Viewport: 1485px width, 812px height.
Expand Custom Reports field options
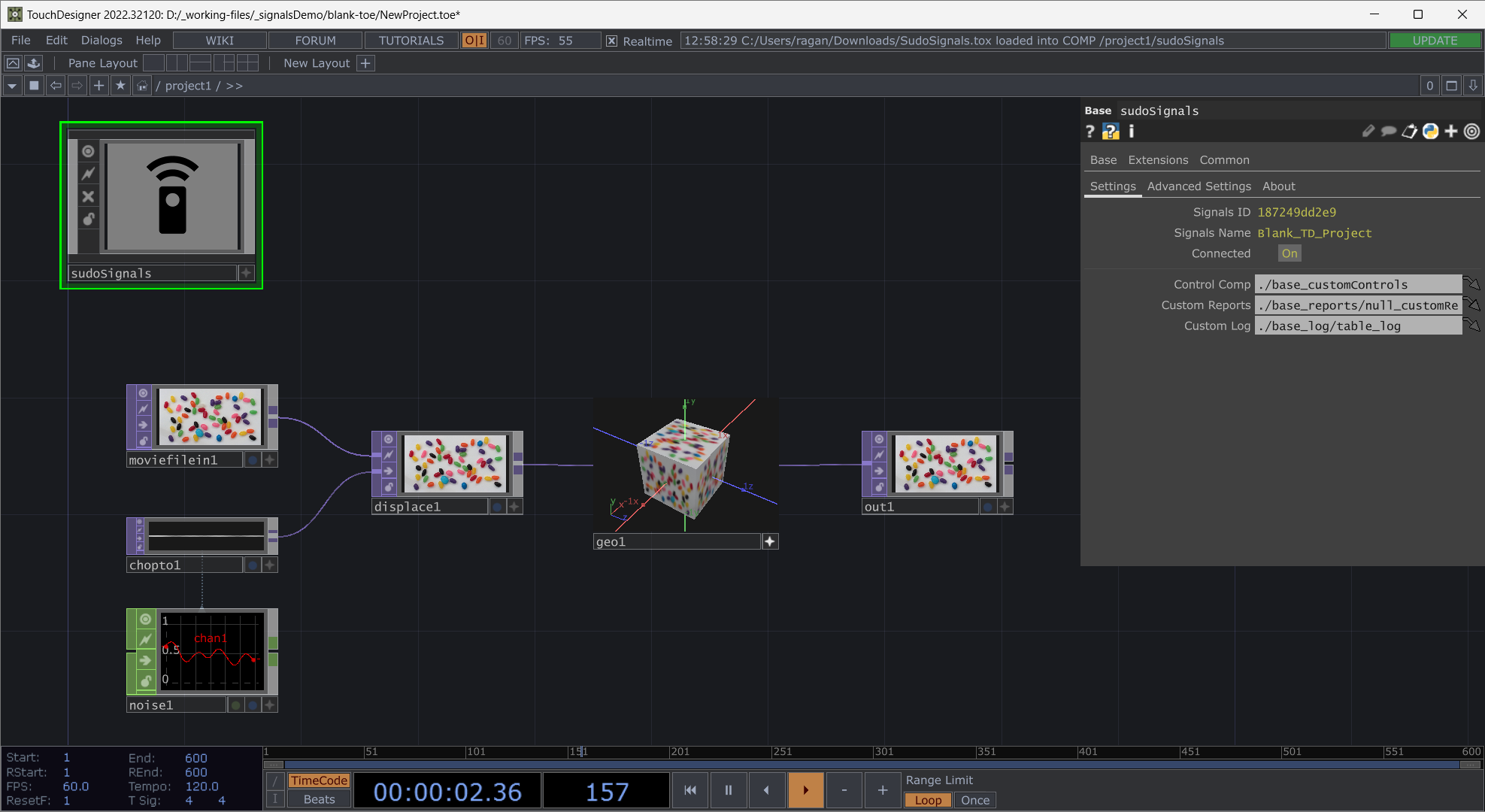[1473, 305]
